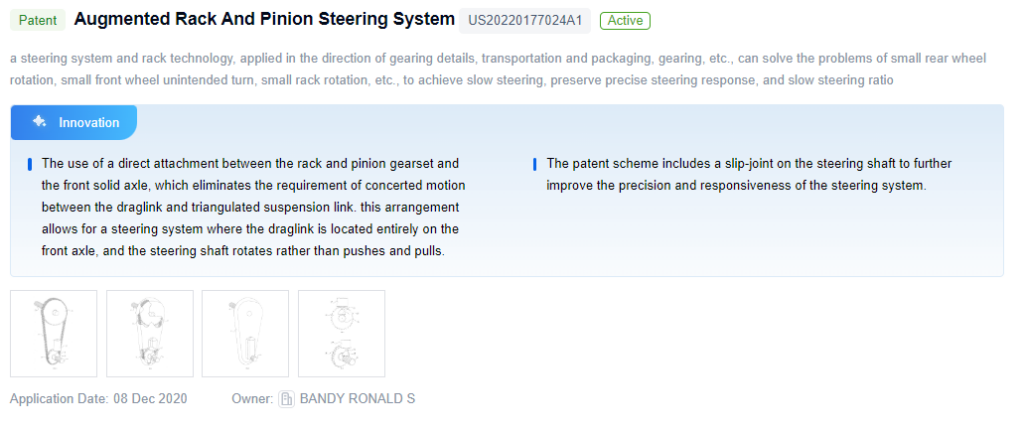Click the green Patent tag

click(x=38, y=20)
